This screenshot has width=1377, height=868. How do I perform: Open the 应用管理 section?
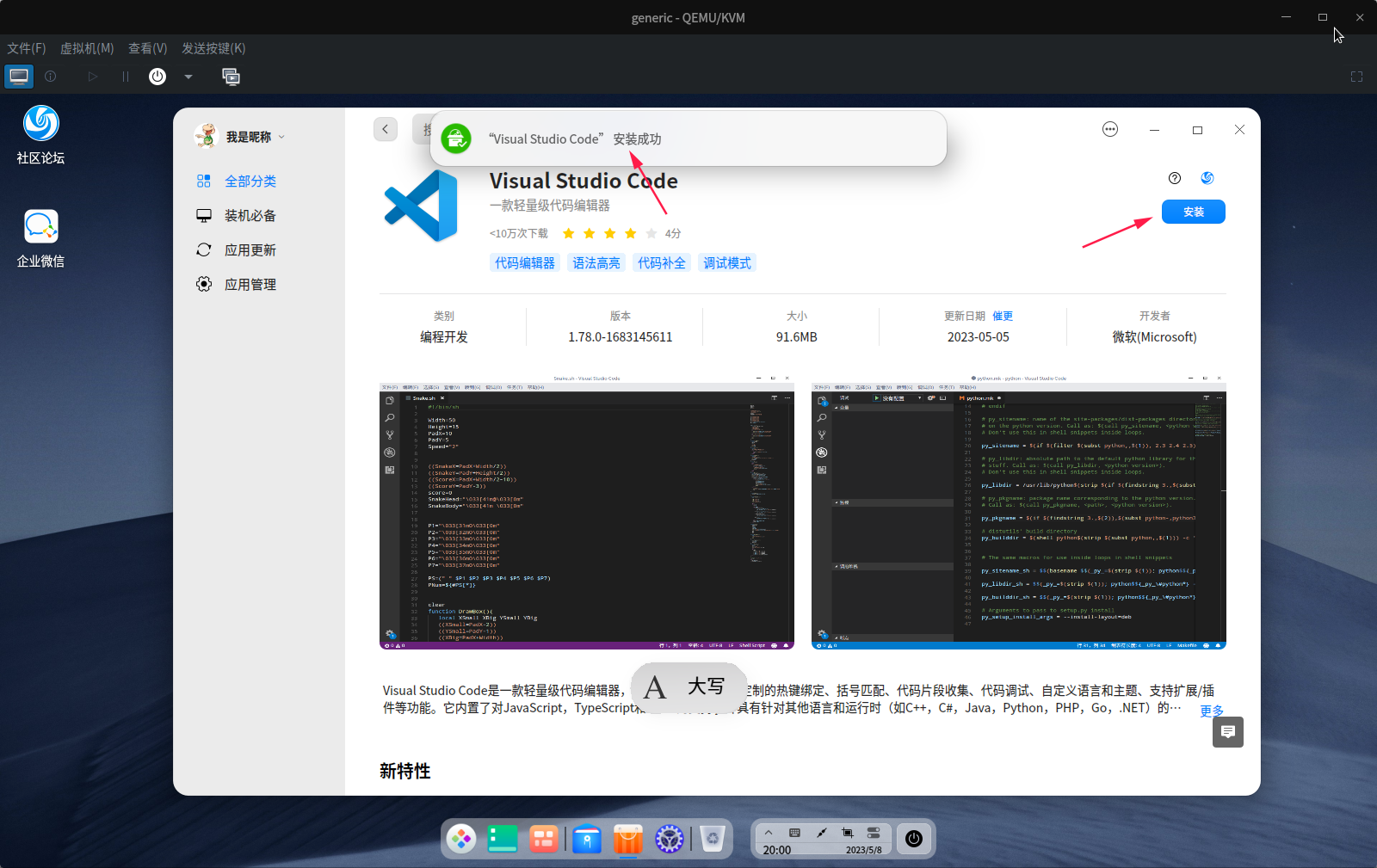pyautogui.click(x=204, y=284)
